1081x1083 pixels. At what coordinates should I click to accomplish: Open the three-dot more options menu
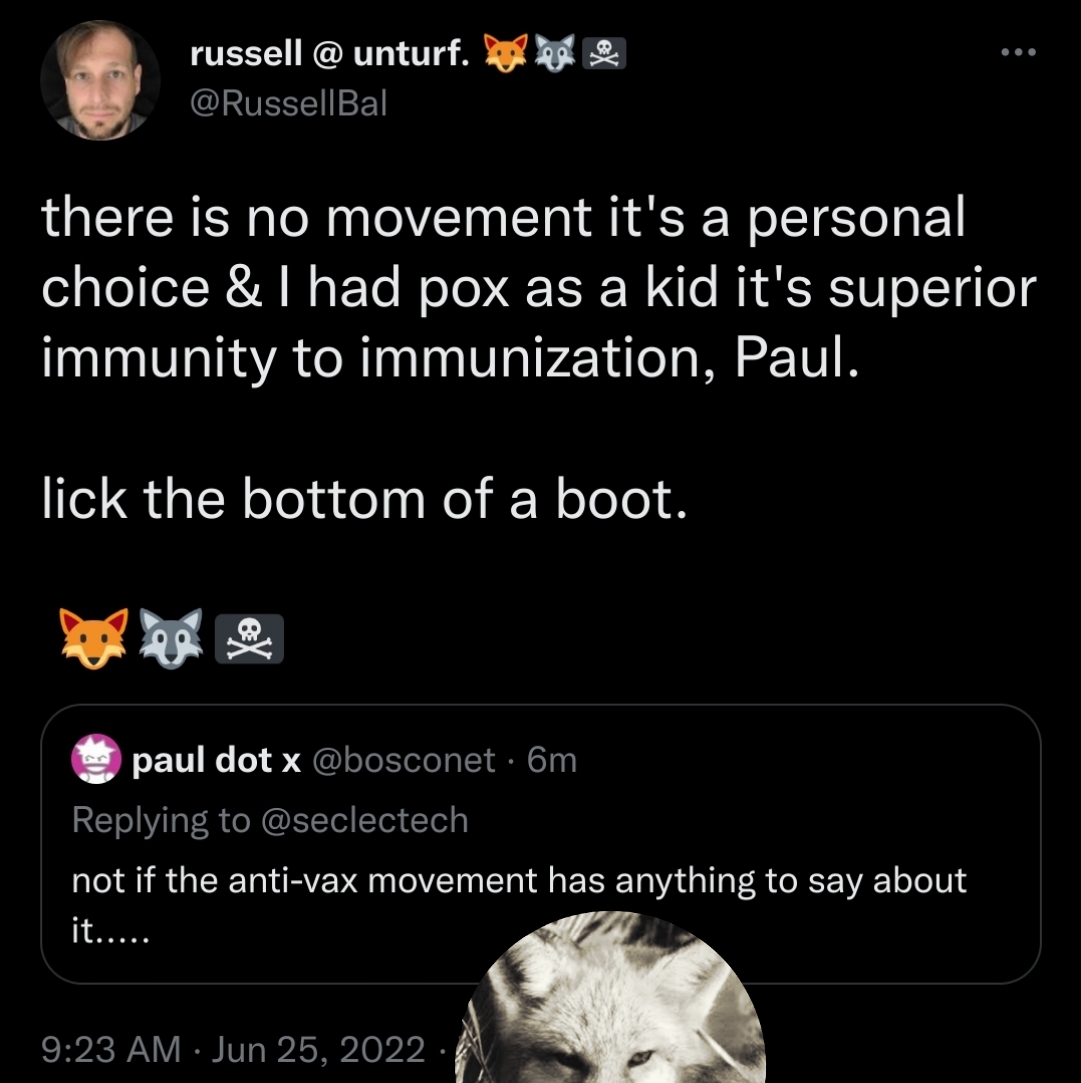tap(1019, 53)
